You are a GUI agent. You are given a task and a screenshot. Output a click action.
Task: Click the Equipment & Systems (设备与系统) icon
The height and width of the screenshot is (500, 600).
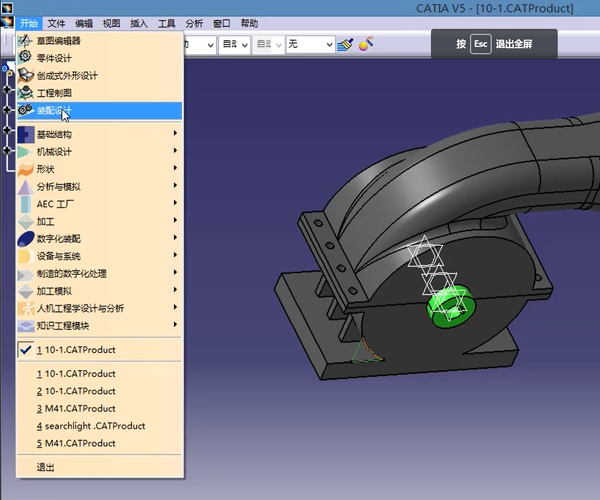[x=26, y=256]
